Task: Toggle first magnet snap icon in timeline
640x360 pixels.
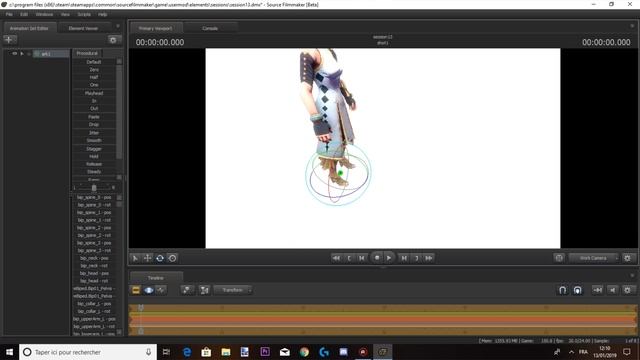Action: click(562, 290)
